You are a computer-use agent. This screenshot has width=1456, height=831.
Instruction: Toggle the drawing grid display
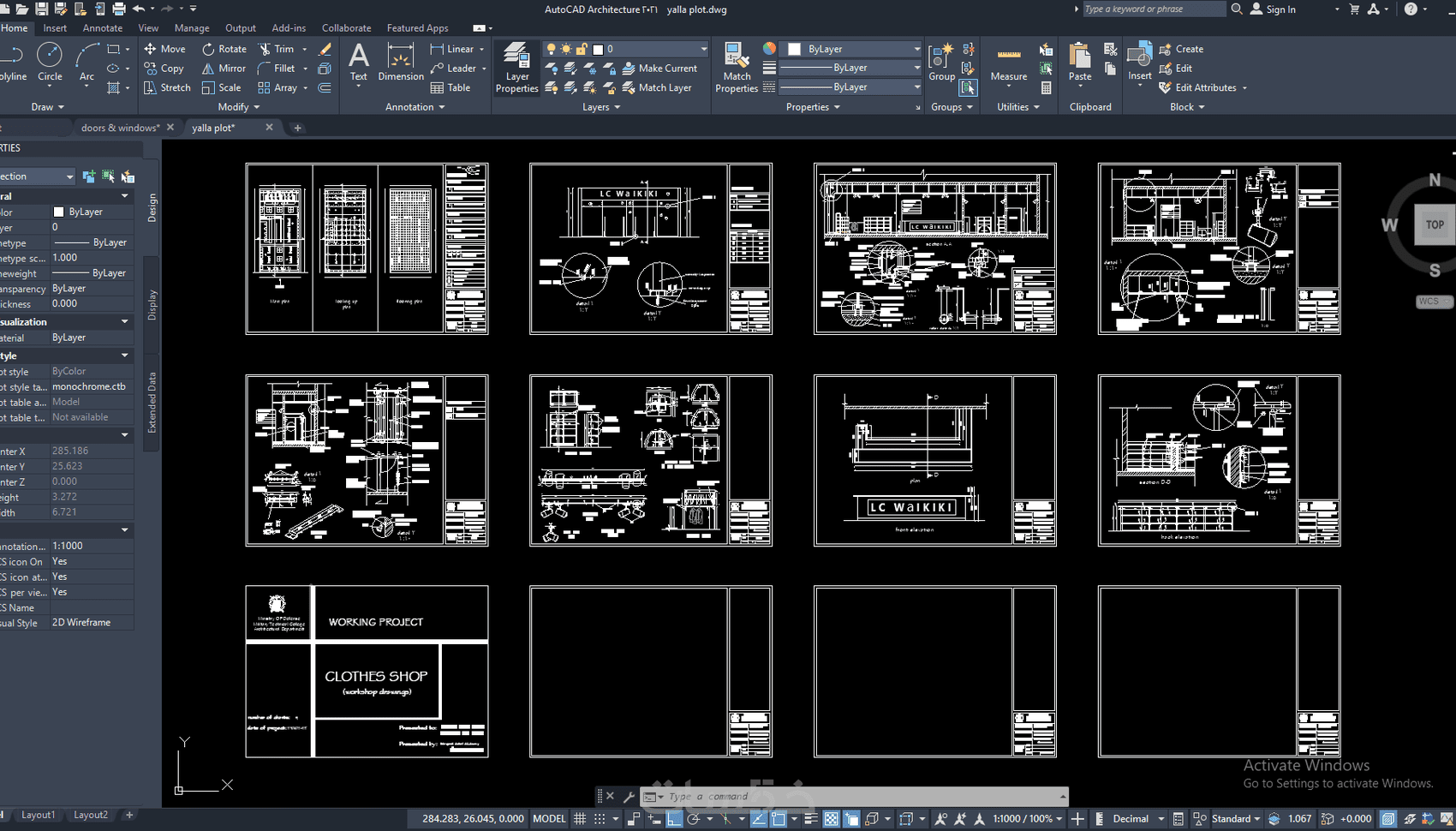(580, 819)
